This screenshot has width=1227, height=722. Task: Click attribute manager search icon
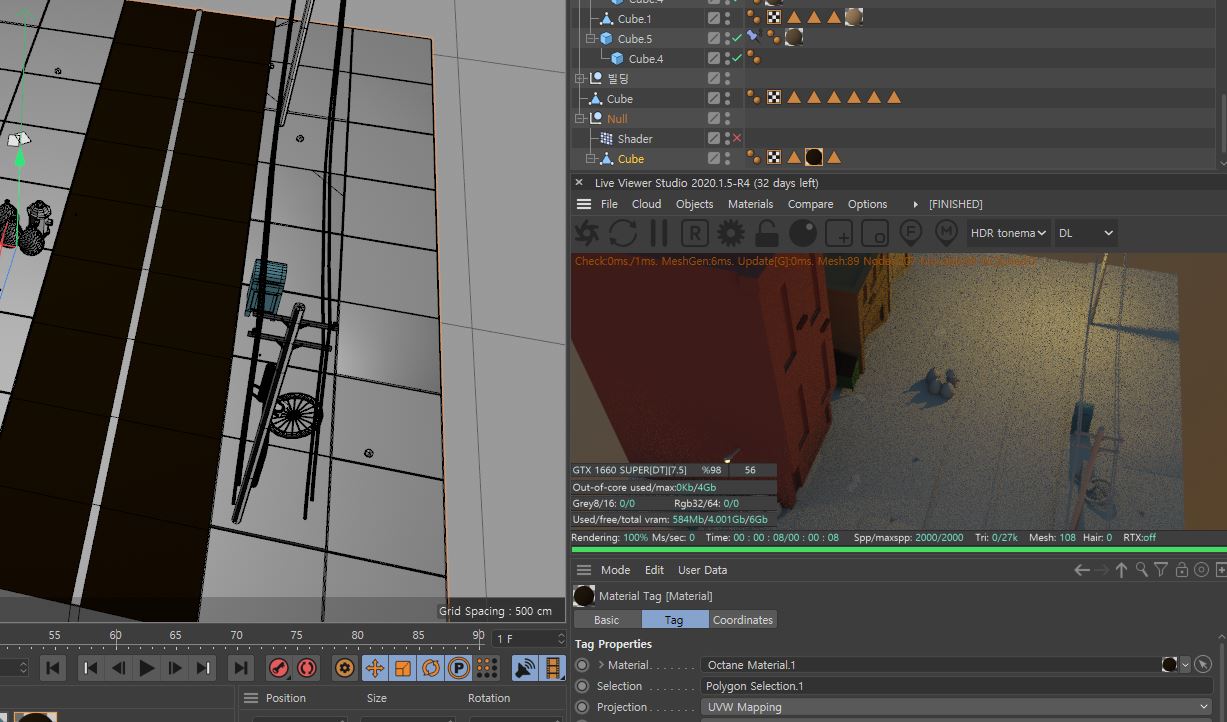(1141, 570)
